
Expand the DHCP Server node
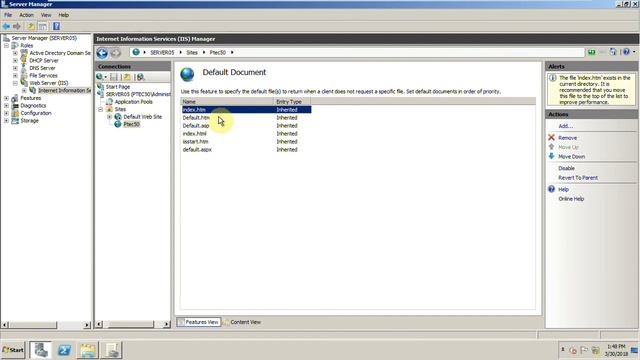(x=15, y=60)
